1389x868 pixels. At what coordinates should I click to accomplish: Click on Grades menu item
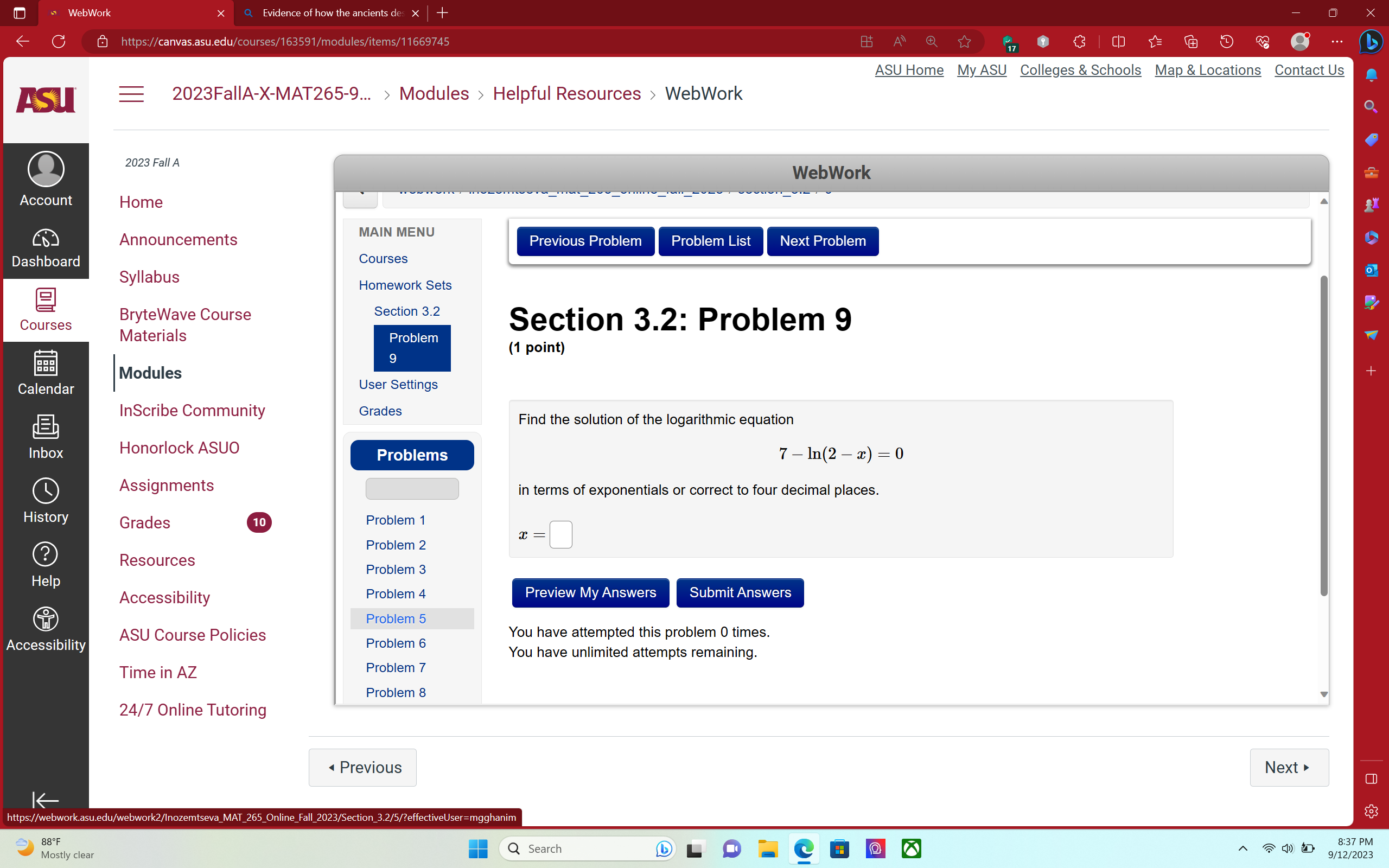tap(145, 522)
